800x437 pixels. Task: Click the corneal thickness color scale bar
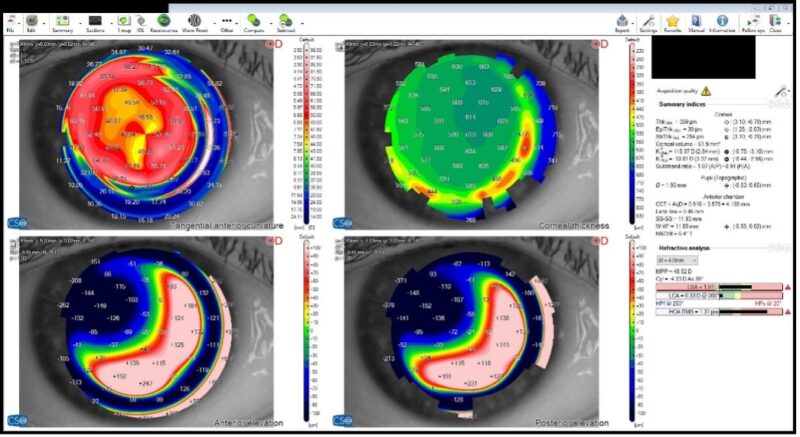632,133
